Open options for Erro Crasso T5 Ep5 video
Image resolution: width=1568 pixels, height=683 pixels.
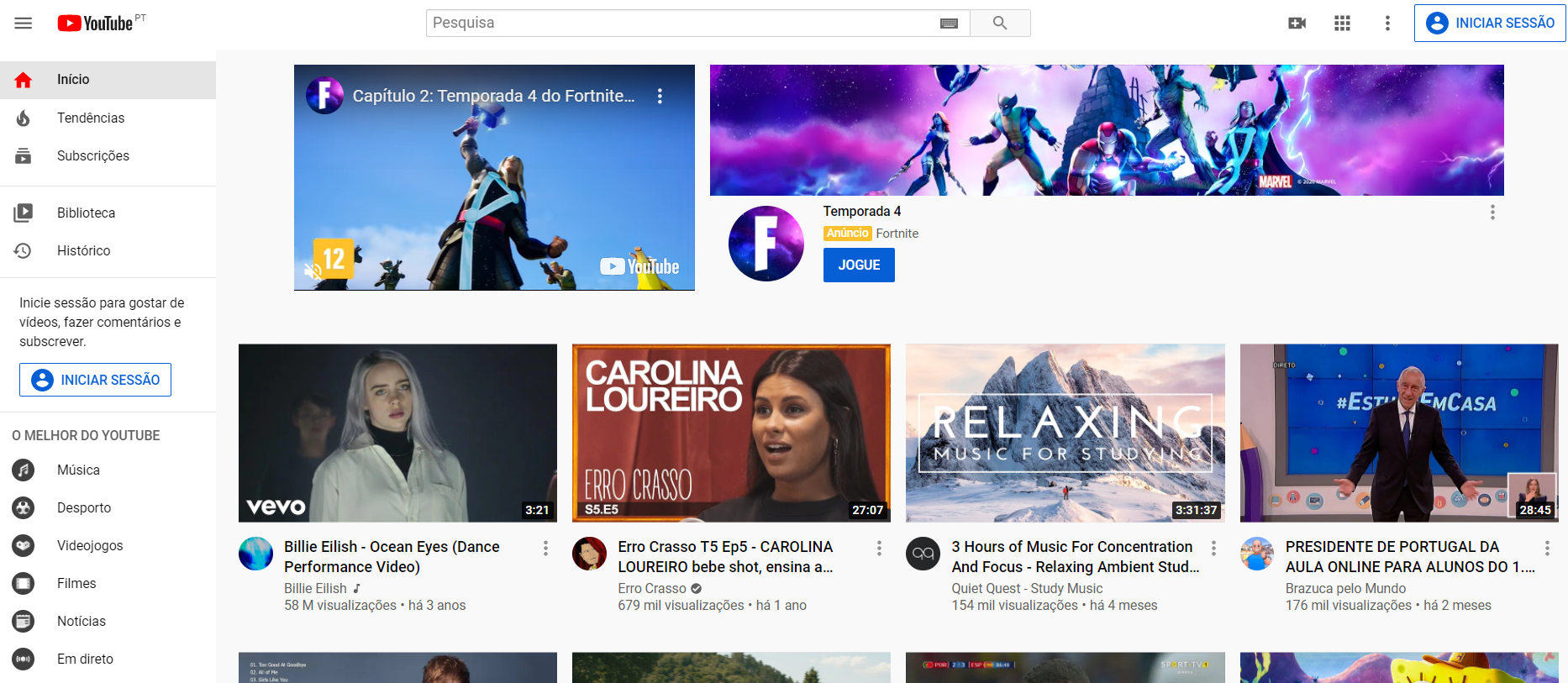[x=879, y=548]
